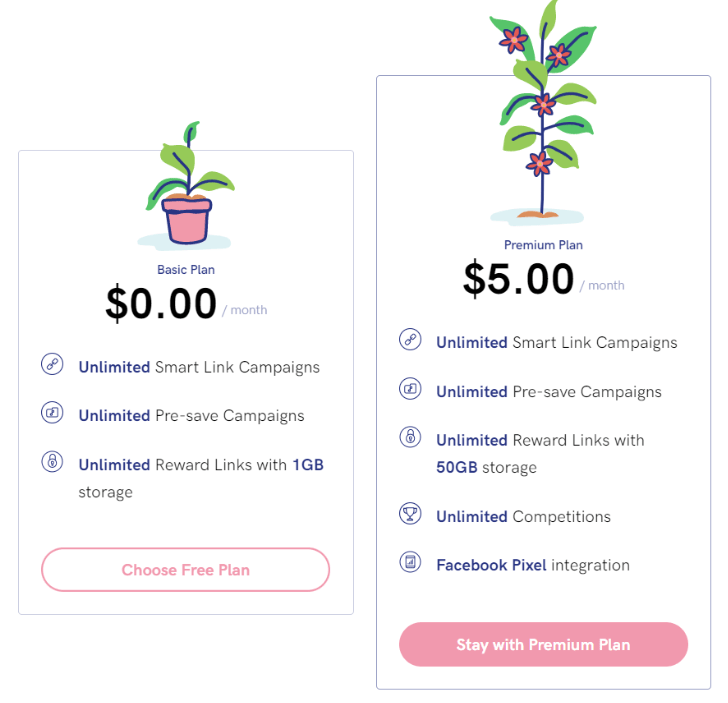
Task: Click the Competitions trophy icon
Action: (410, 514)
